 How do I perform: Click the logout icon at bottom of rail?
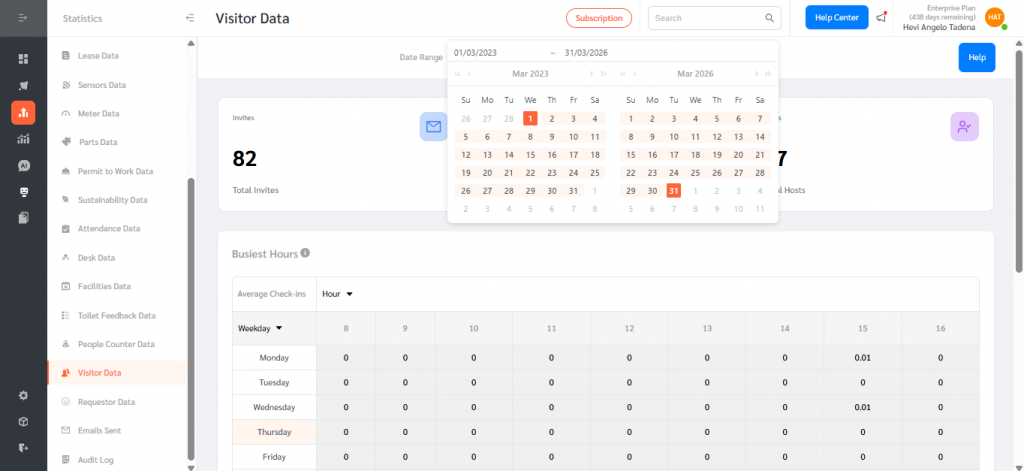23,447
